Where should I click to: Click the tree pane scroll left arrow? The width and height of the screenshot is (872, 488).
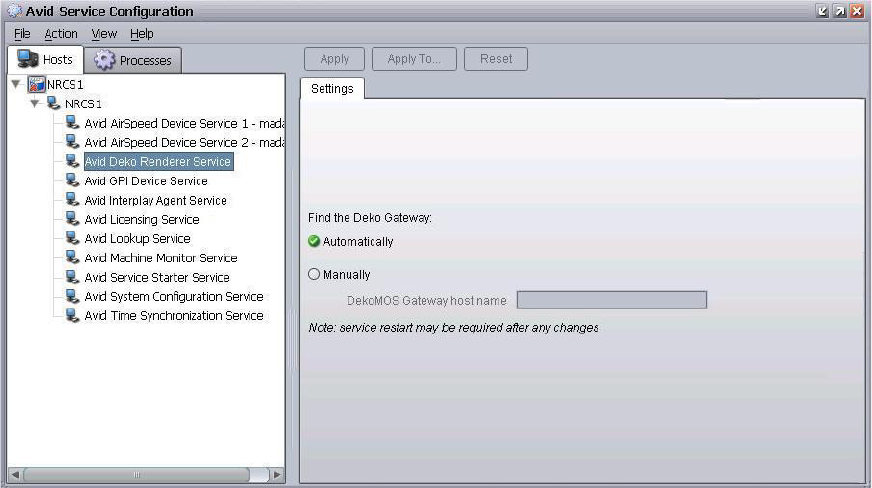pos(16,475)
